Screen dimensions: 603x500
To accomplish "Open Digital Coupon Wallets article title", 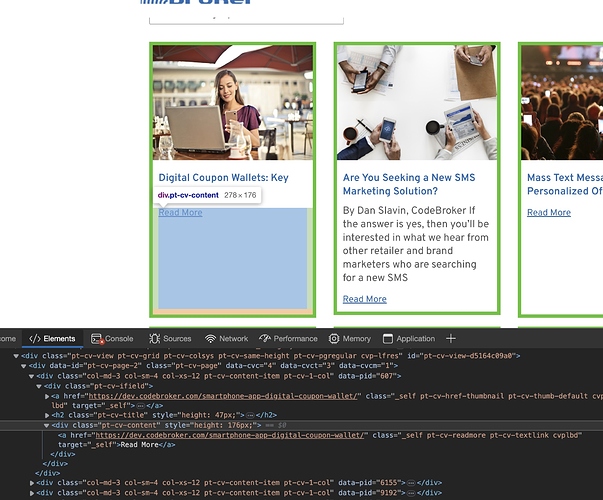I will coord(223,178).
